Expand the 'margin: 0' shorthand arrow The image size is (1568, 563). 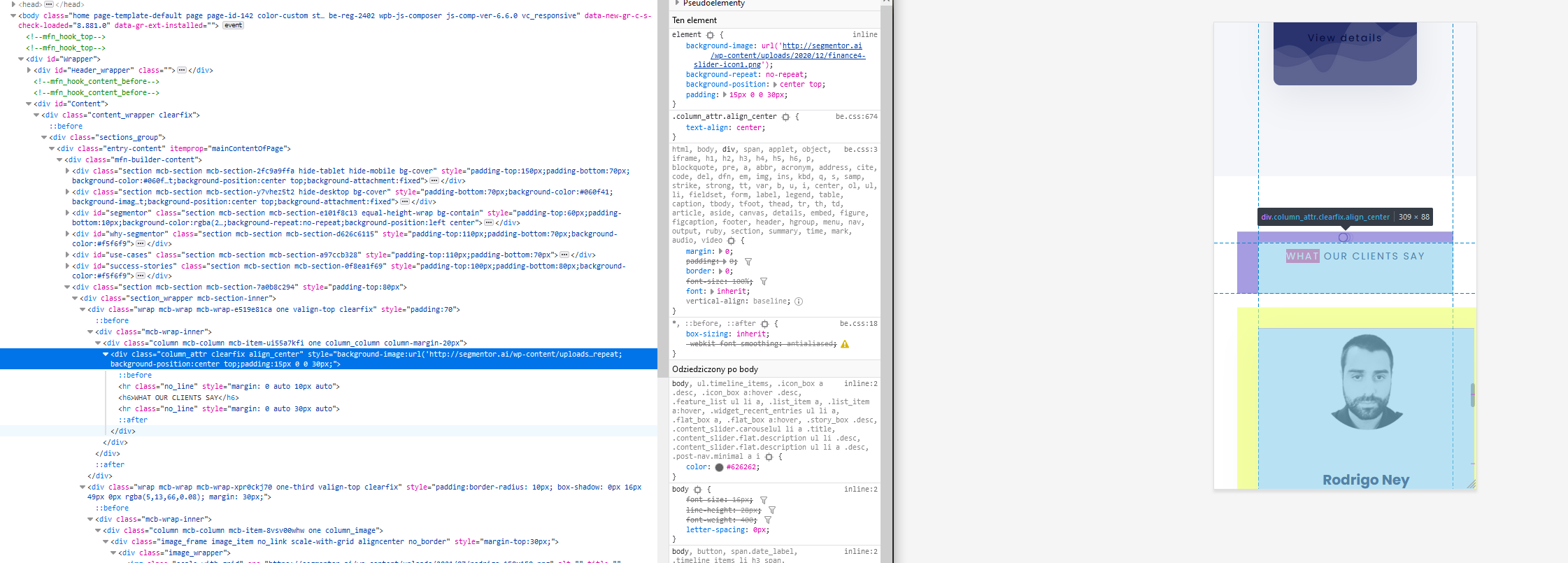(x=720, y=251)
